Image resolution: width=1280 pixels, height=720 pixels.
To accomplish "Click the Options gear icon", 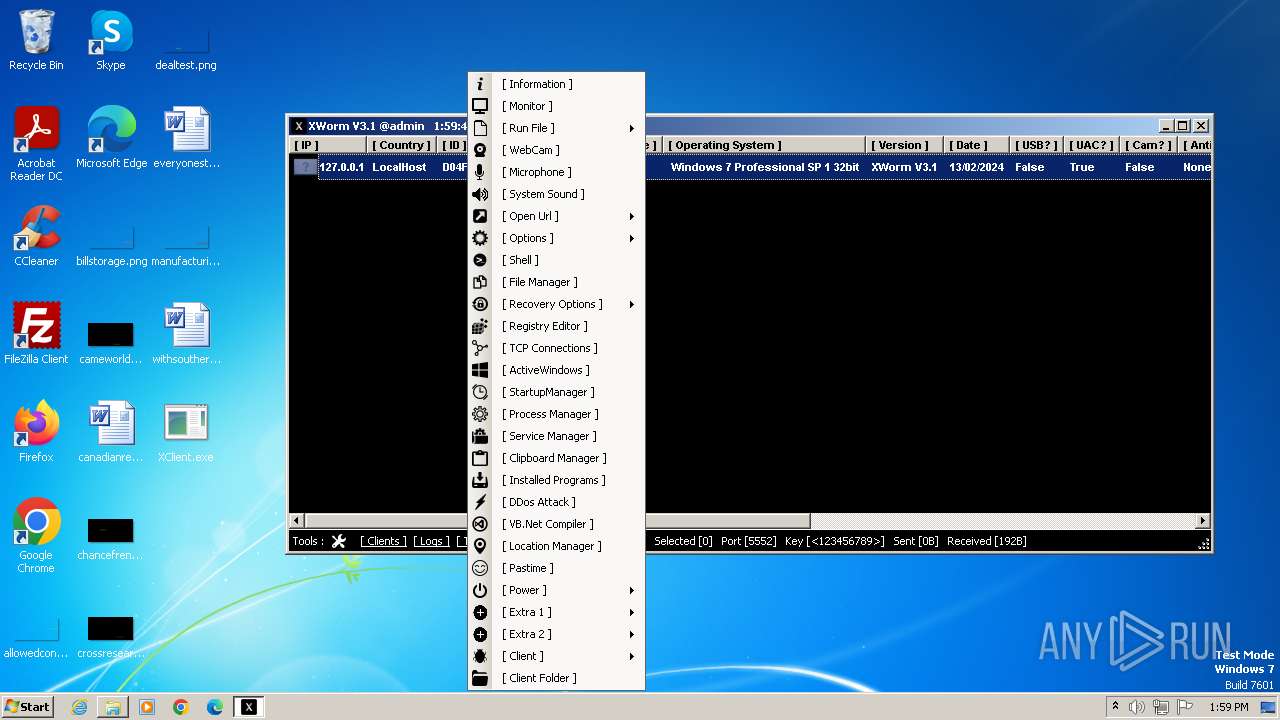I will click(480, 238).
